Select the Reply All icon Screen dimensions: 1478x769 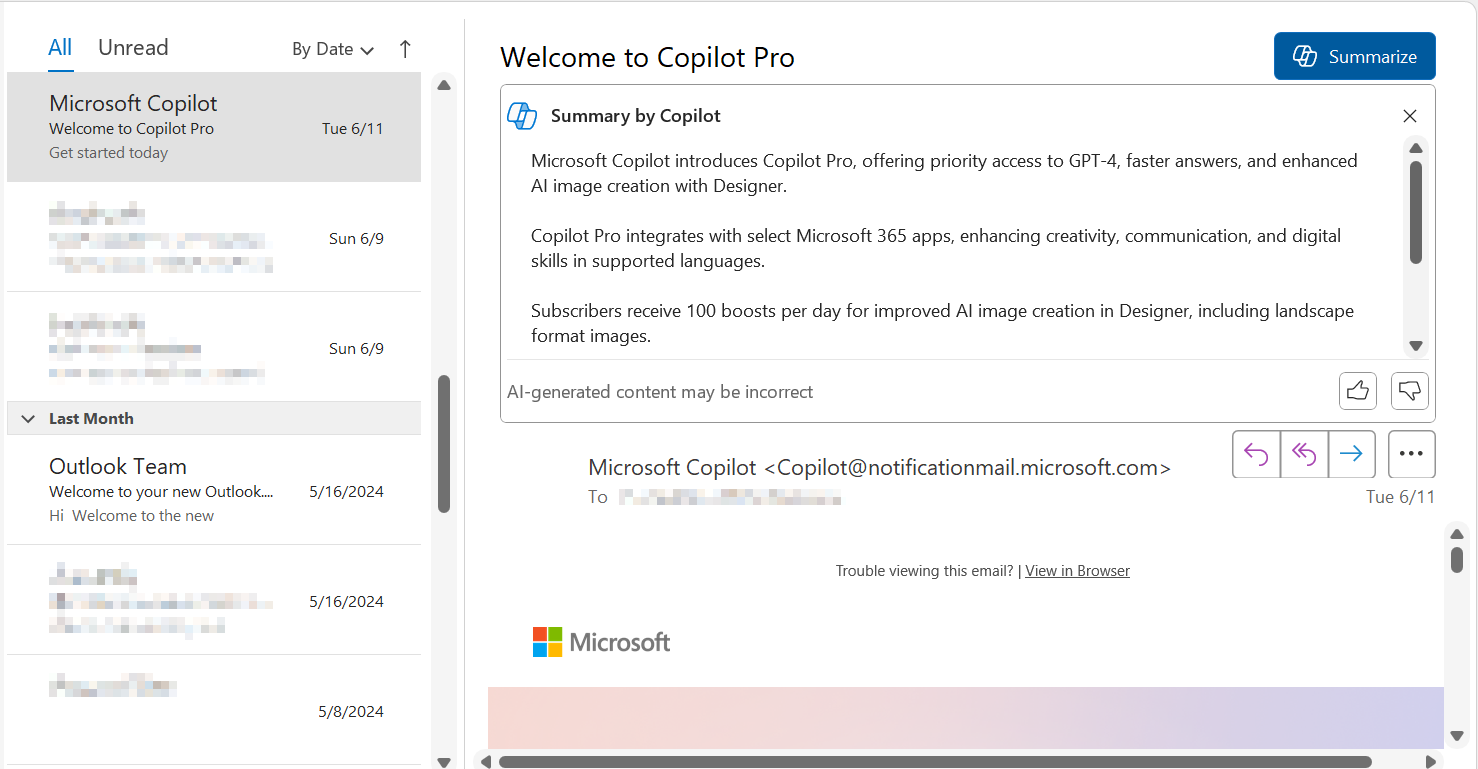(x=1304, y=454)
